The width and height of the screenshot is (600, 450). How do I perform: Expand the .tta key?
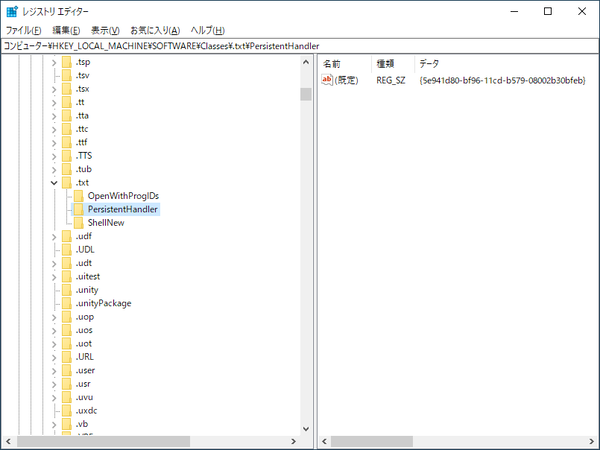pyautogui.click(x=54, y=116)
